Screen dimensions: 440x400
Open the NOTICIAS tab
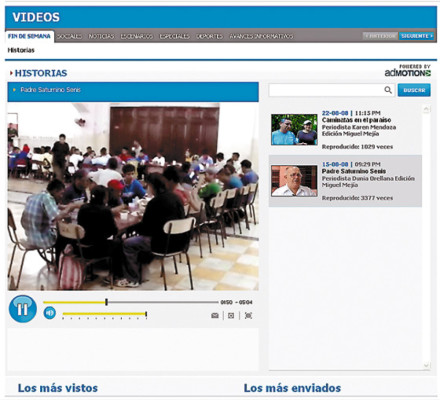(101, 36)
